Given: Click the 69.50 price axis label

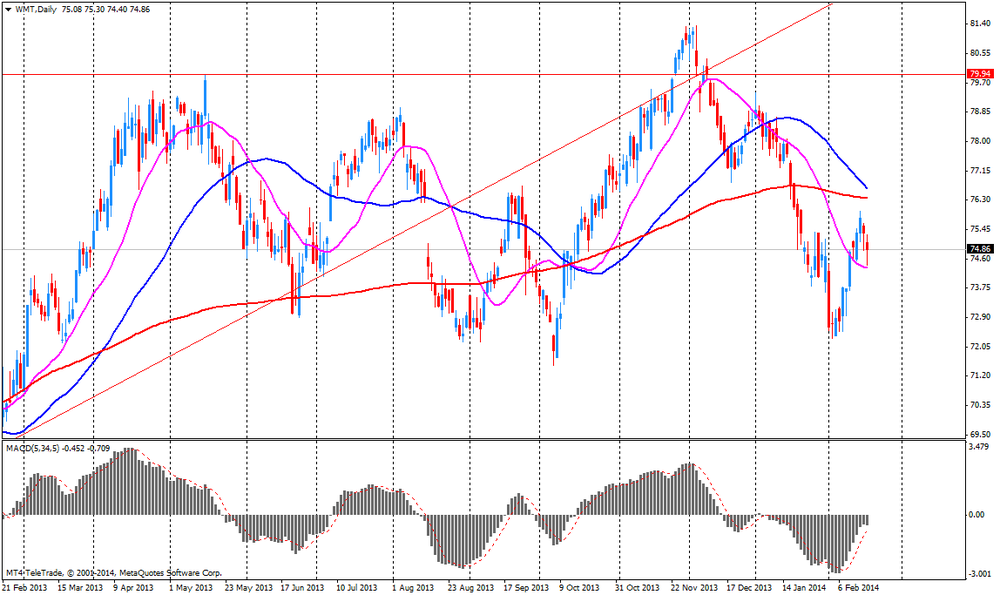Looking at the screenshot, I should (x=979, y=434).
